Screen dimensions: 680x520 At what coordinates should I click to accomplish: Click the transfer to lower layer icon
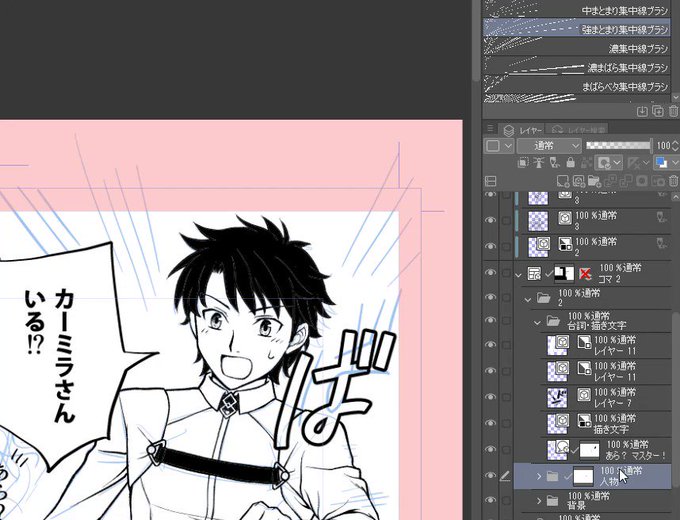(610, 181)
